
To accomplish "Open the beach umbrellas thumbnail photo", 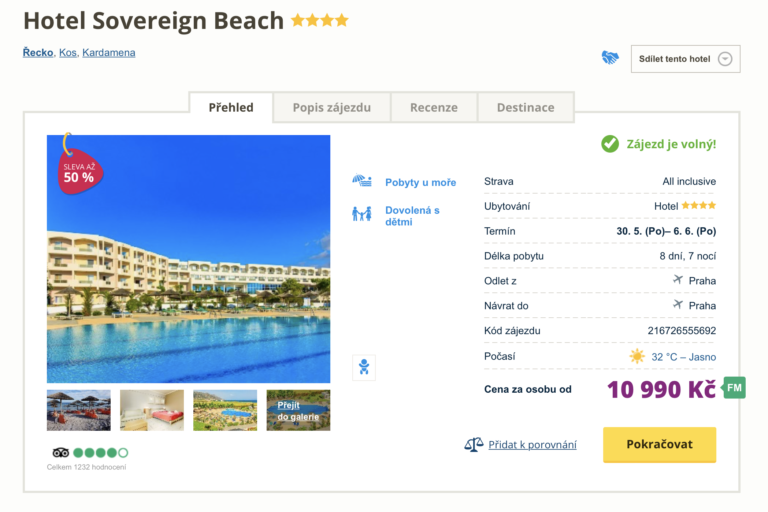I will (79, 410).
